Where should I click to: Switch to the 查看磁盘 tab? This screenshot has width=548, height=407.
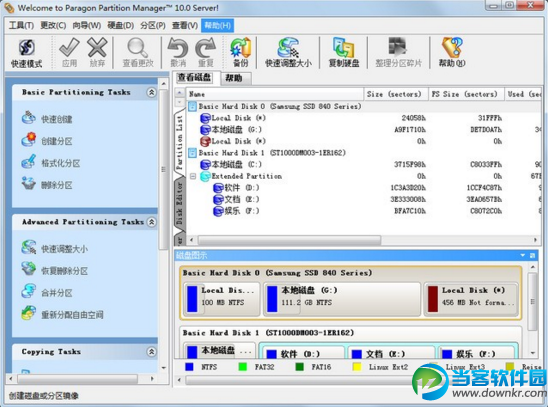195,78
